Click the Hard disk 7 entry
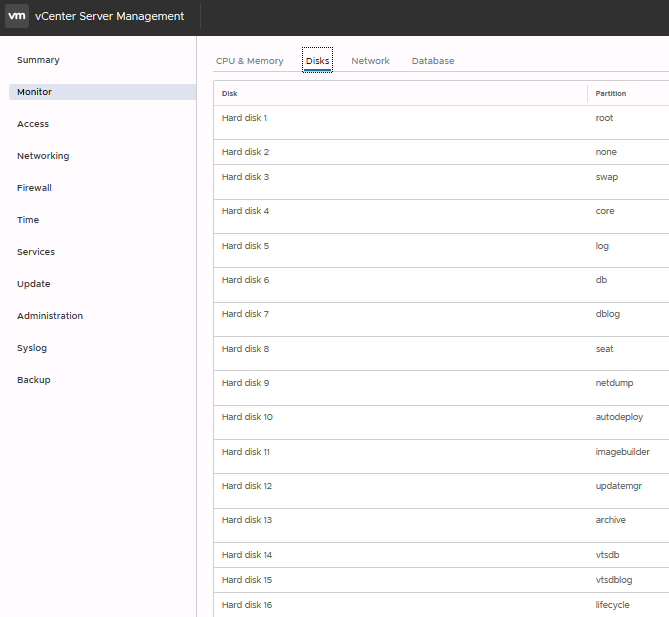 (245, 314)
